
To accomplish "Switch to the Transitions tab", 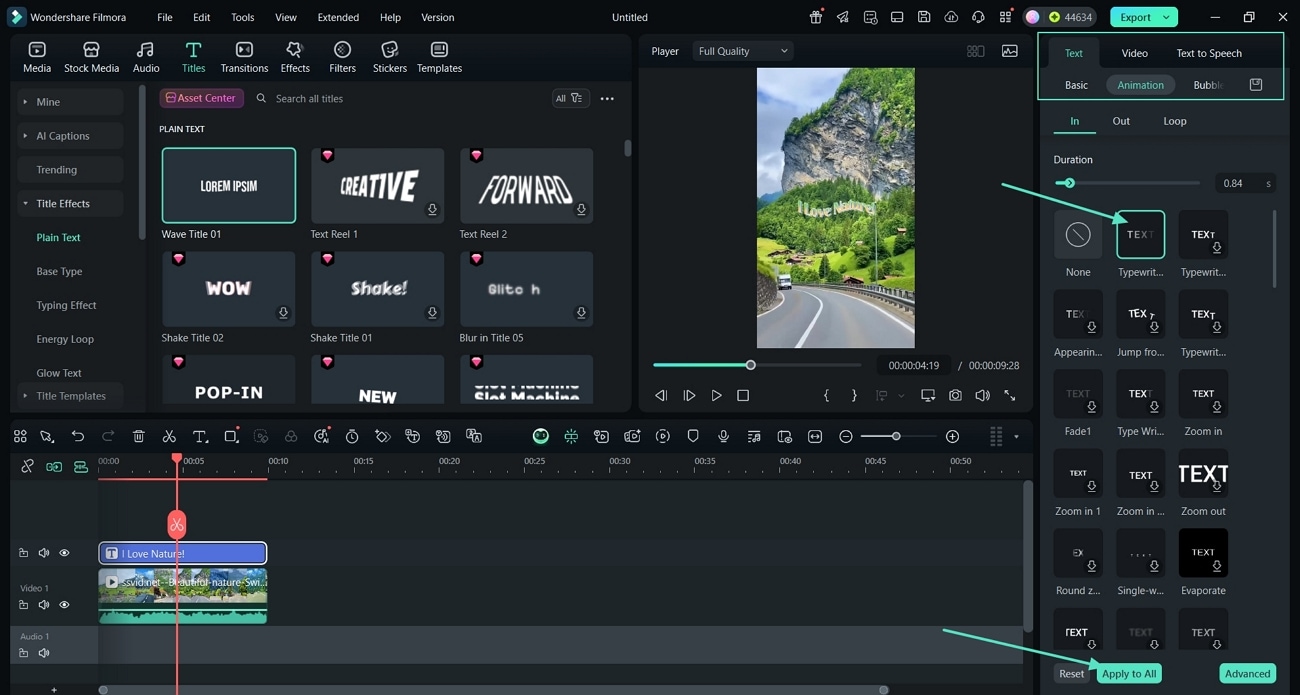I will 244,56.
